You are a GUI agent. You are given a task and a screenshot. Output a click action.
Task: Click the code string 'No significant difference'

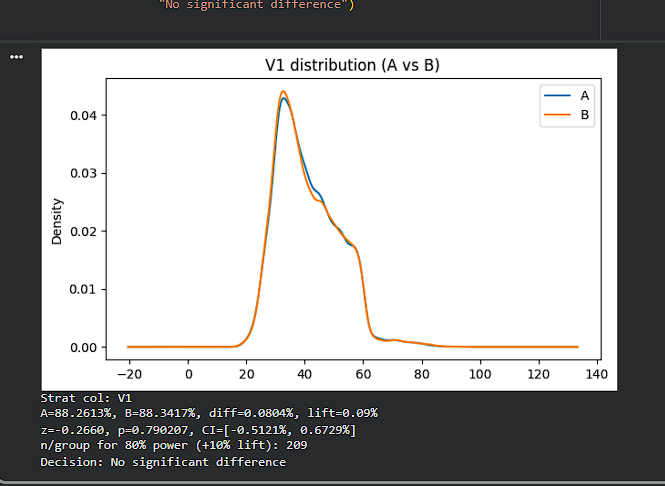point(254,5)
